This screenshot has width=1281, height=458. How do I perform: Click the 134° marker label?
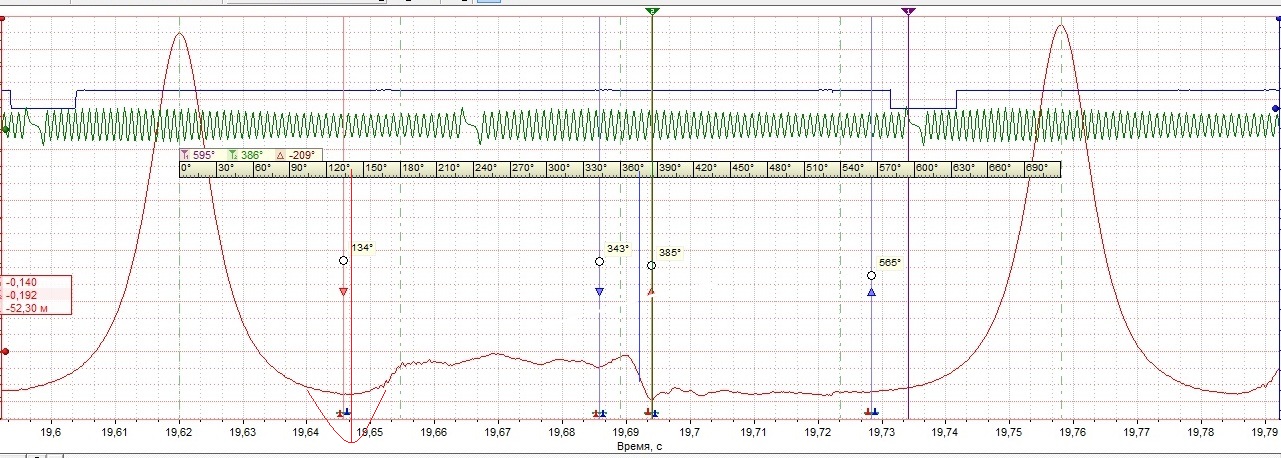coord(362,248)
